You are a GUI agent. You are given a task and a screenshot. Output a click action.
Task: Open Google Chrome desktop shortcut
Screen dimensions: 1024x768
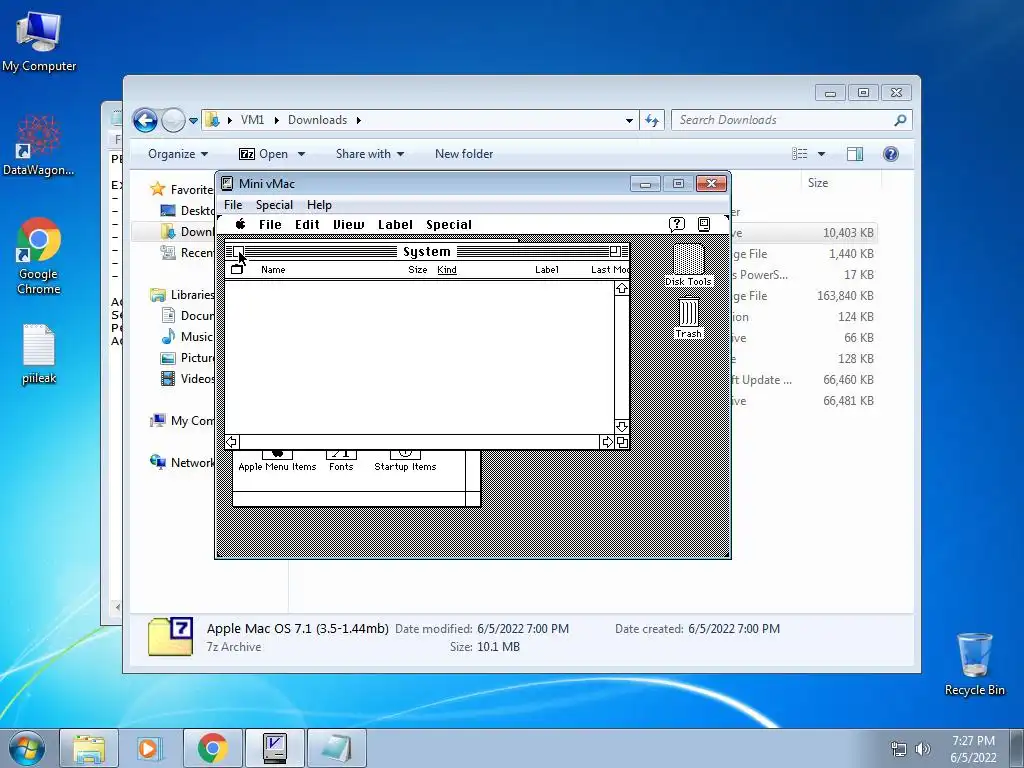[39, 256]
